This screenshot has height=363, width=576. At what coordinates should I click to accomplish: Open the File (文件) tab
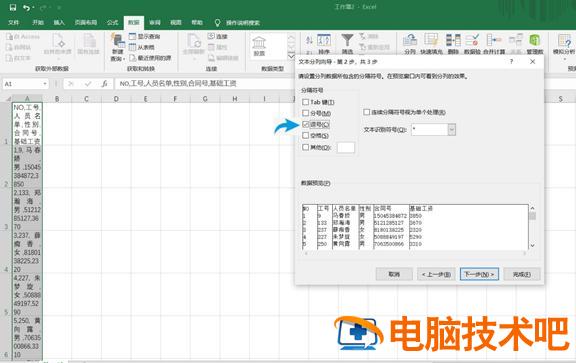(14, 23)
